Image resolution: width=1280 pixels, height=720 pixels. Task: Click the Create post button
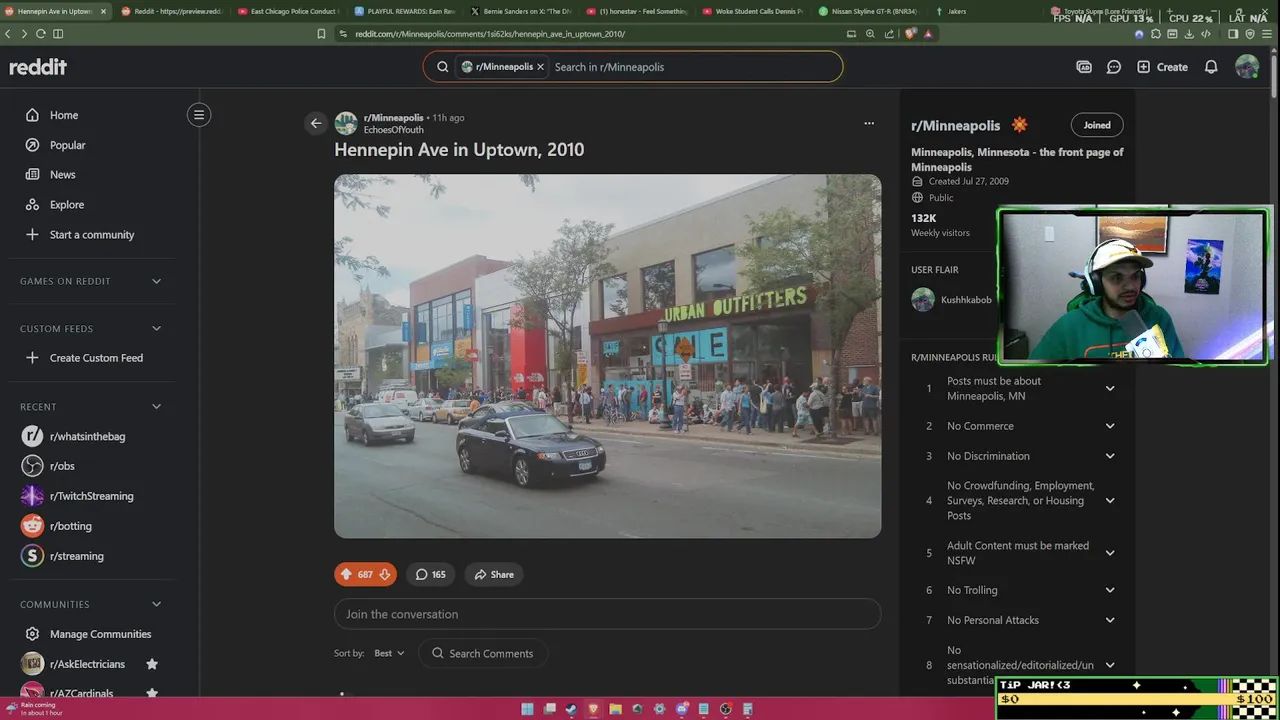click(x=1163, y=67)
